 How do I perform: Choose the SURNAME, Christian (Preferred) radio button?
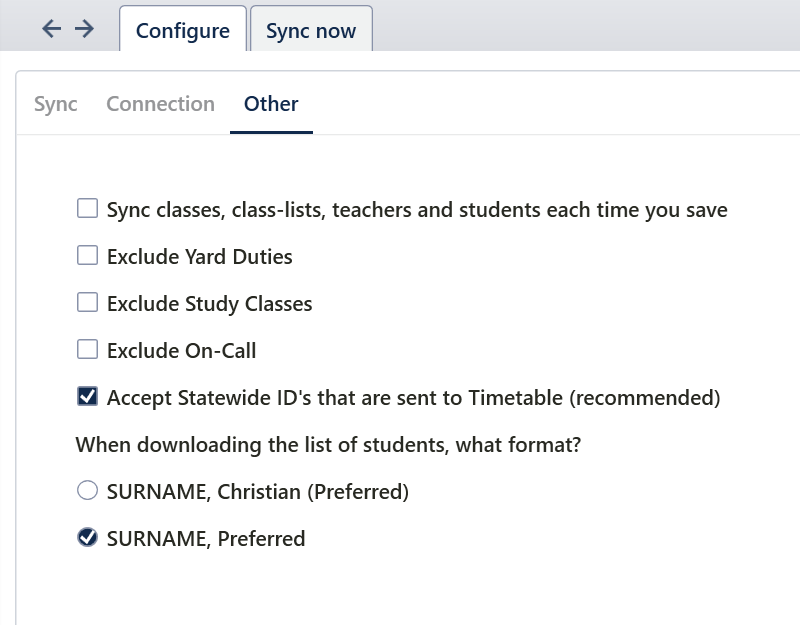click(x=88, y=491)
